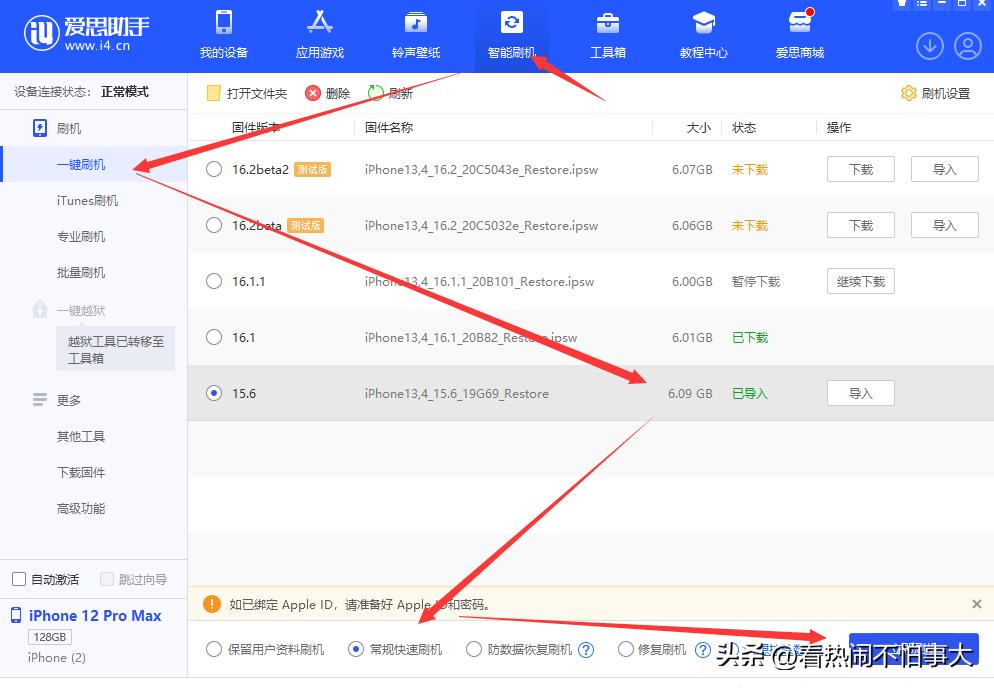Enable the 跳过向导 skip setup checkbox
Screen dimensions: 994x688
click(x=105, y=578)
